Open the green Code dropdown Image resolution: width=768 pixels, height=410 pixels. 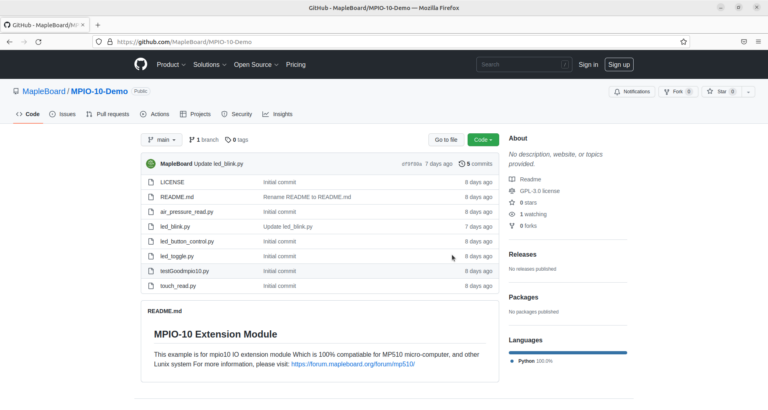(483, 140)
